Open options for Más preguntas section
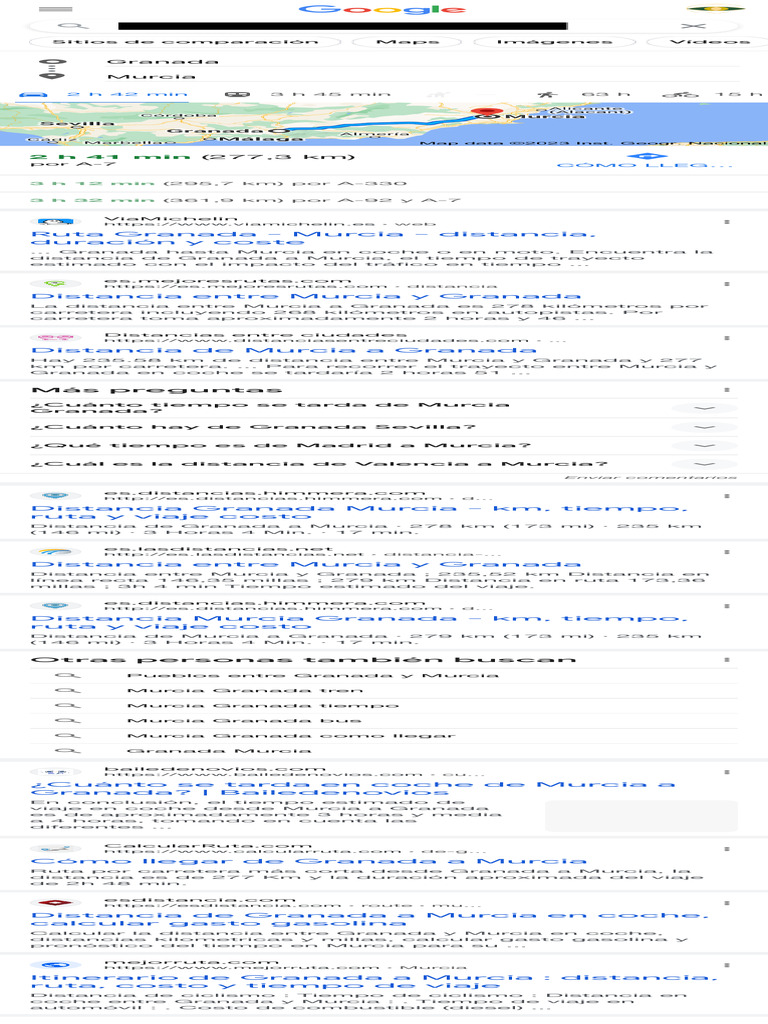The width and height of the screenshot is (768, 1024). point(727,390)
